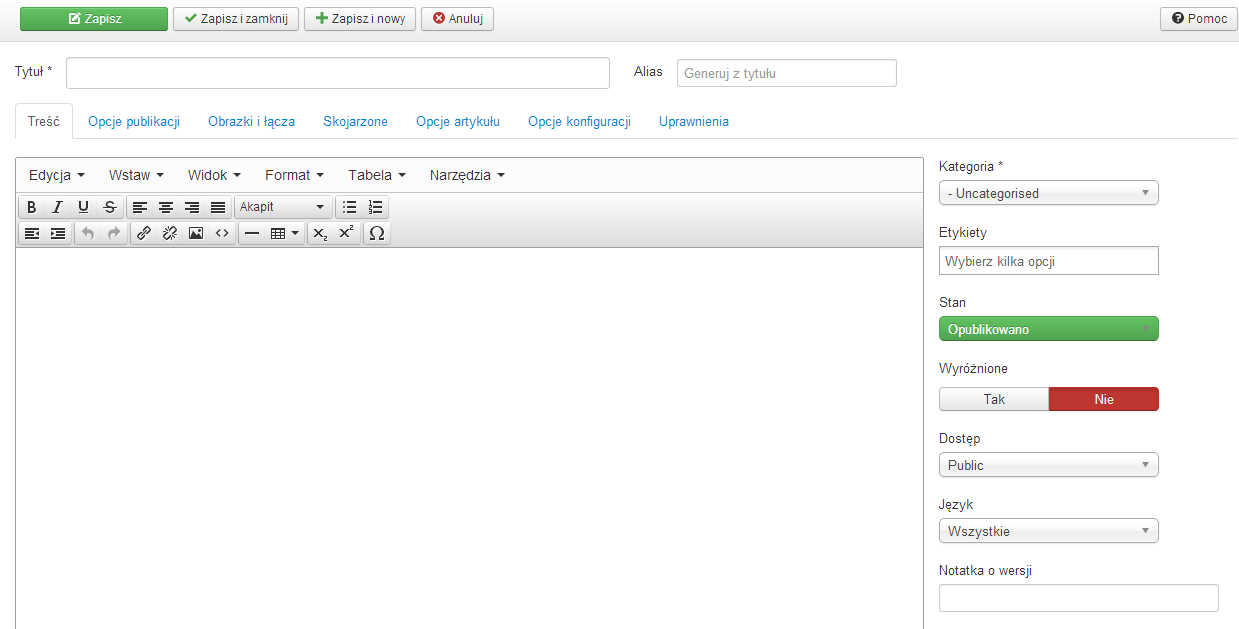Decrease indent (outdent)
Viewport: 1239px width, 629px height.
(x=32, y=234)
